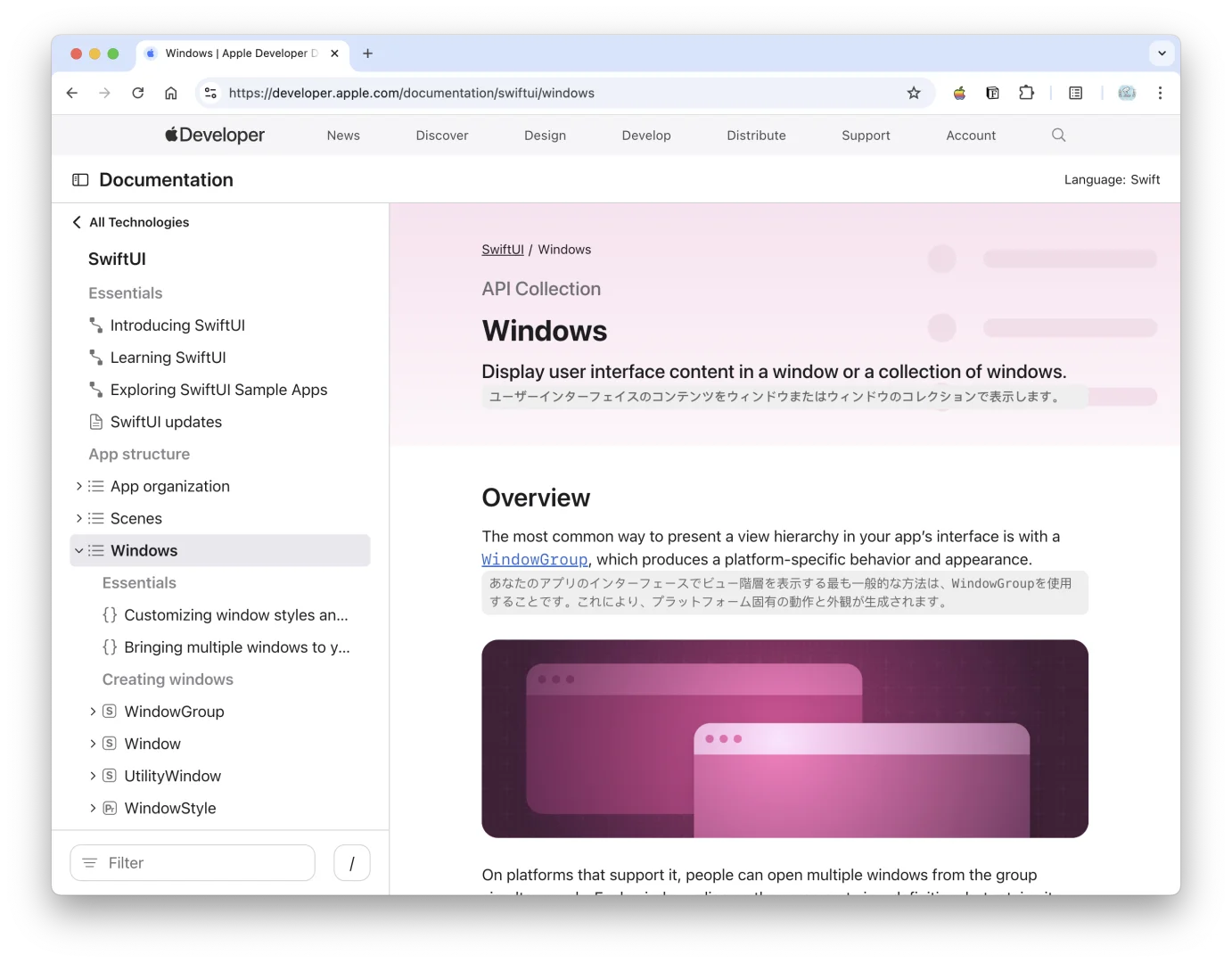Click the overlapping windows illustration
This screenshot has width=1232, height=963.
[x=784, y=738]
